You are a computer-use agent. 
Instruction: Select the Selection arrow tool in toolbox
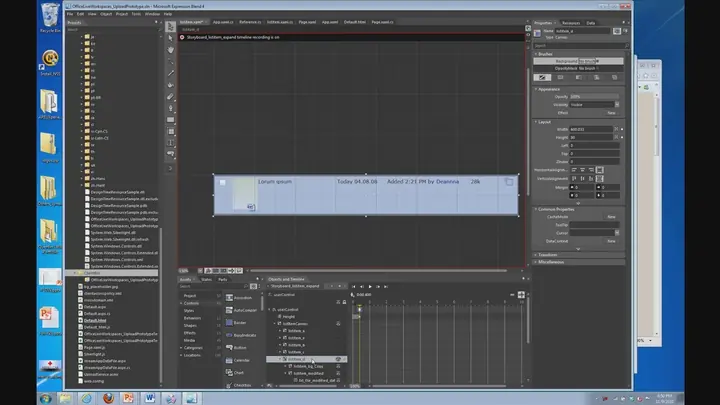170,27
